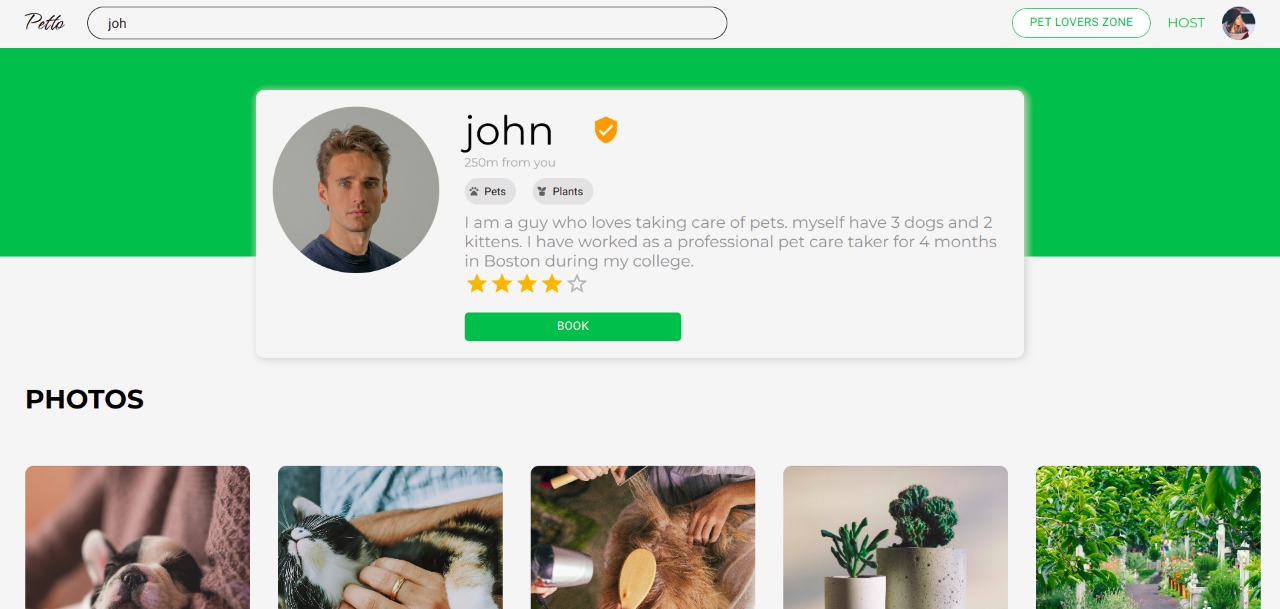Click the Pets paw tag
This screenshot has width=1280, height=609.
click(490, 191)
